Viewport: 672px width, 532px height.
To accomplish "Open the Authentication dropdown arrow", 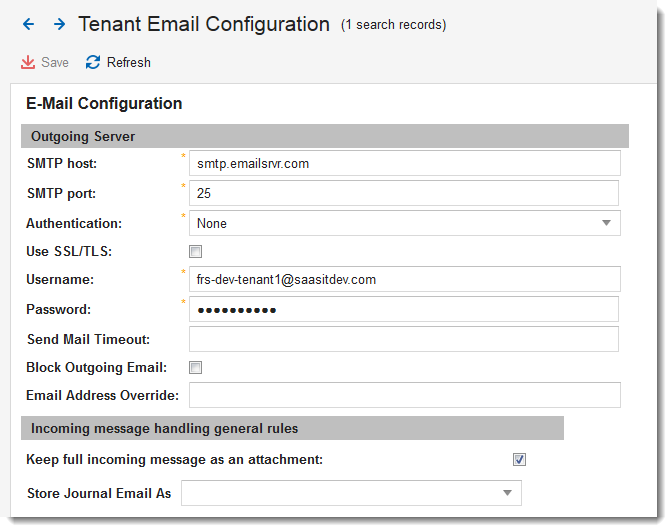I will pos(606,223).
